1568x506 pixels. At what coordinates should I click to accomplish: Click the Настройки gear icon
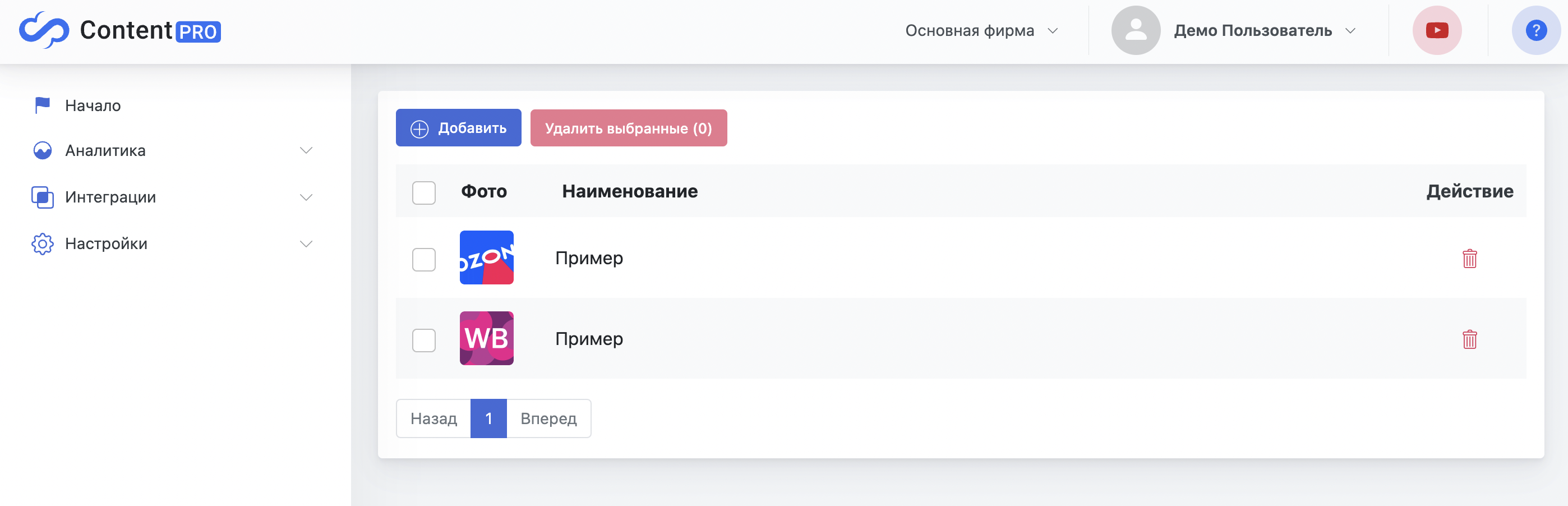point(42,243)
